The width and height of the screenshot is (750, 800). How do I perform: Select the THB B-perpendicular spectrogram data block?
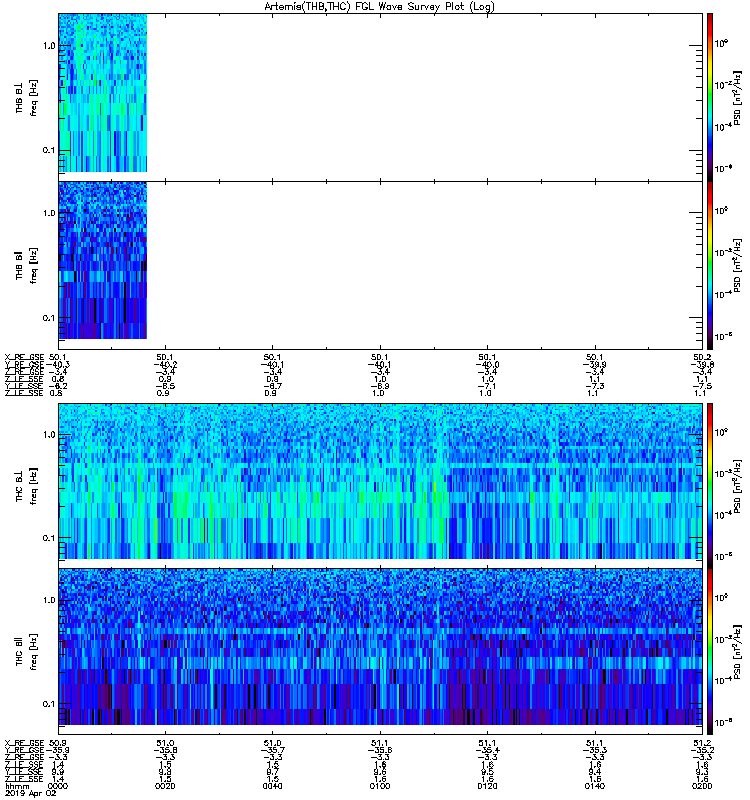[x=103, y=93]
